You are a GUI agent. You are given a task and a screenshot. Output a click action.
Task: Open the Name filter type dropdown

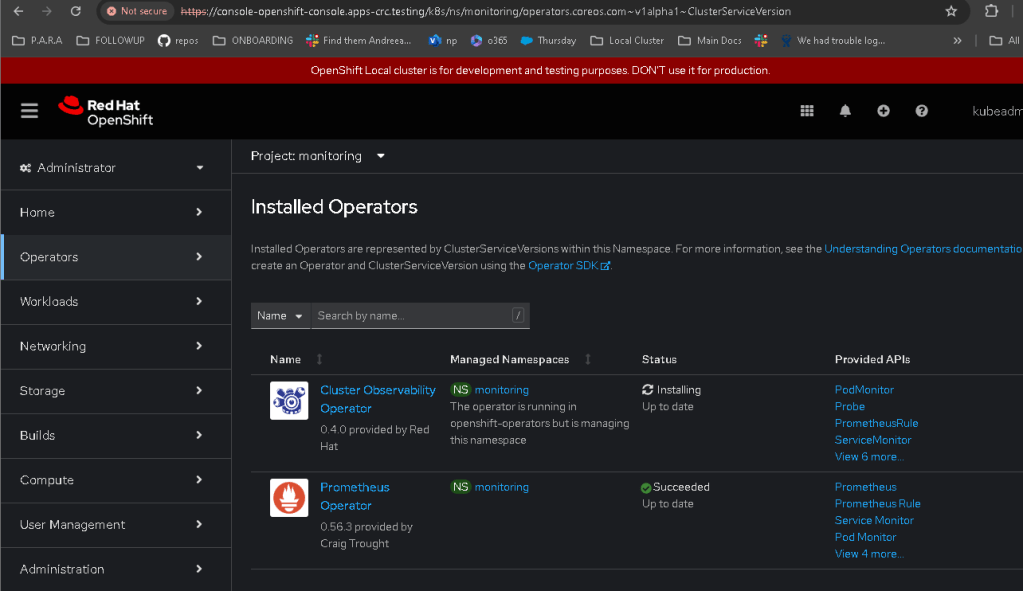point(280,316)
